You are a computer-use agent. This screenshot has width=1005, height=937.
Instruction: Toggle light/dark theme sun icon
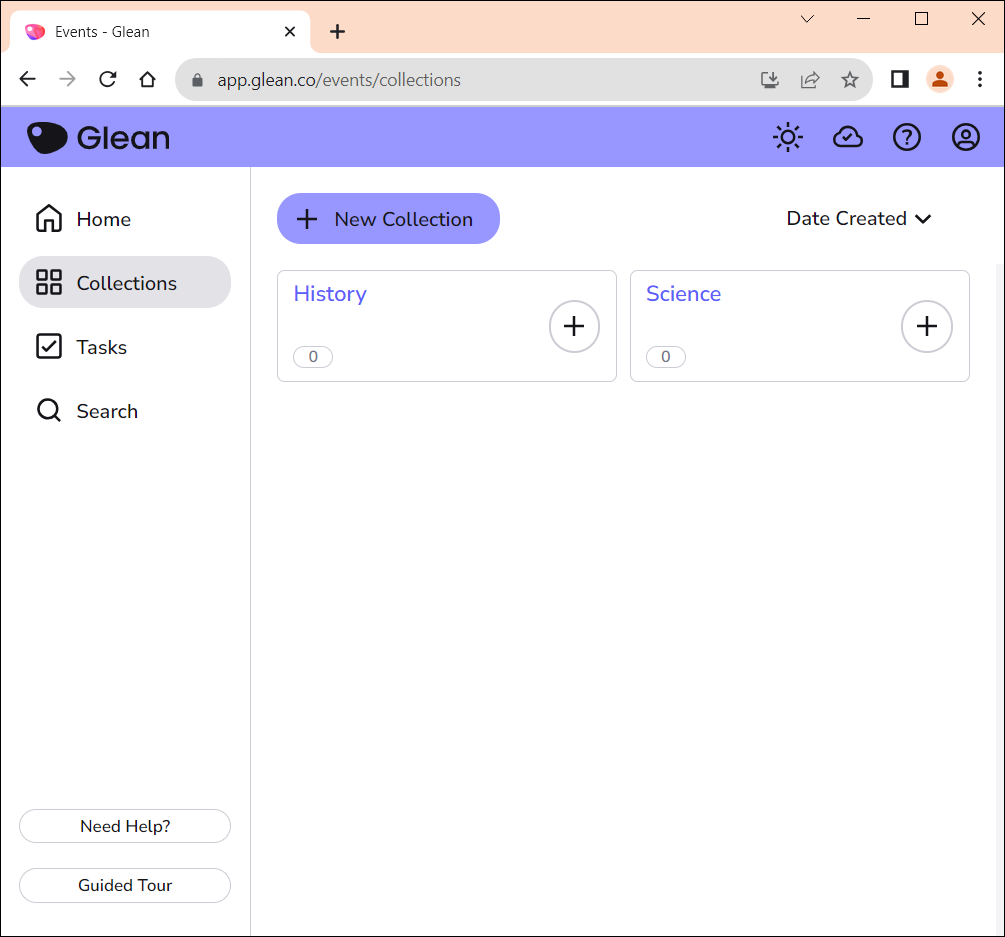pyautogui.click(x=788, y=138)
